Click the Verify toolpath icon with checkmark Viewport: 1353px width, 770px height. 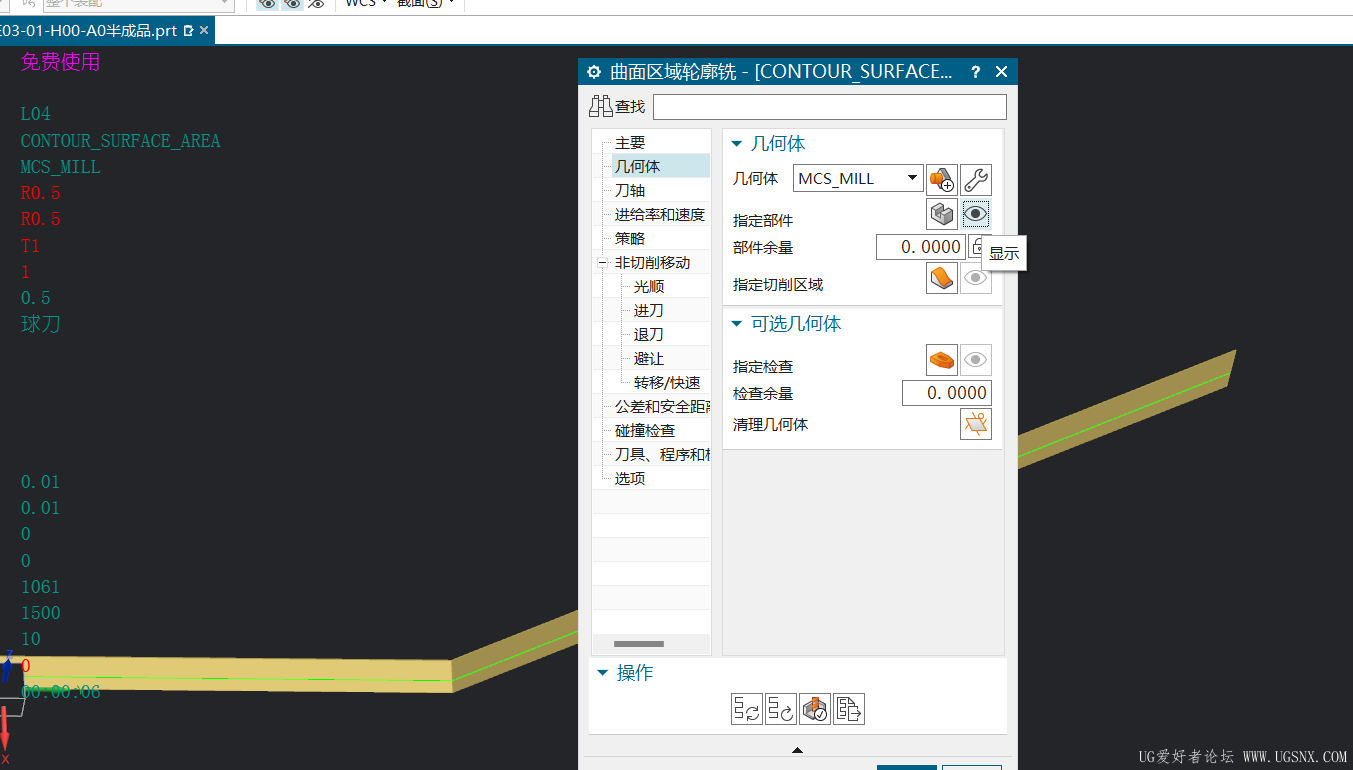815,709
